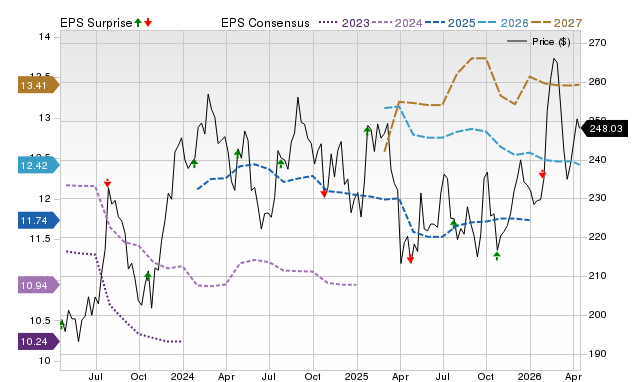This screenshot has width=640, height=382.
Task: Click the red EPS miss marker after Apr 2025
Action: tap(411, 259)
